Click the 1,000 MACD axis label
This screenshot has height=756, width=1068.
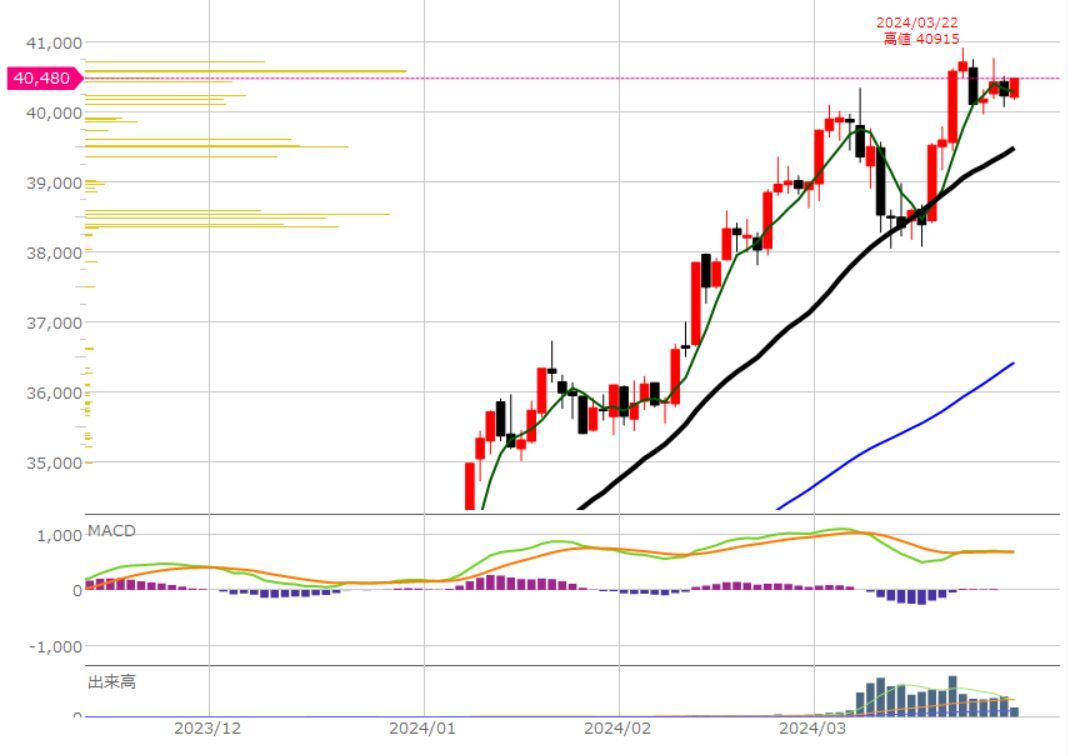click(60, 536)
